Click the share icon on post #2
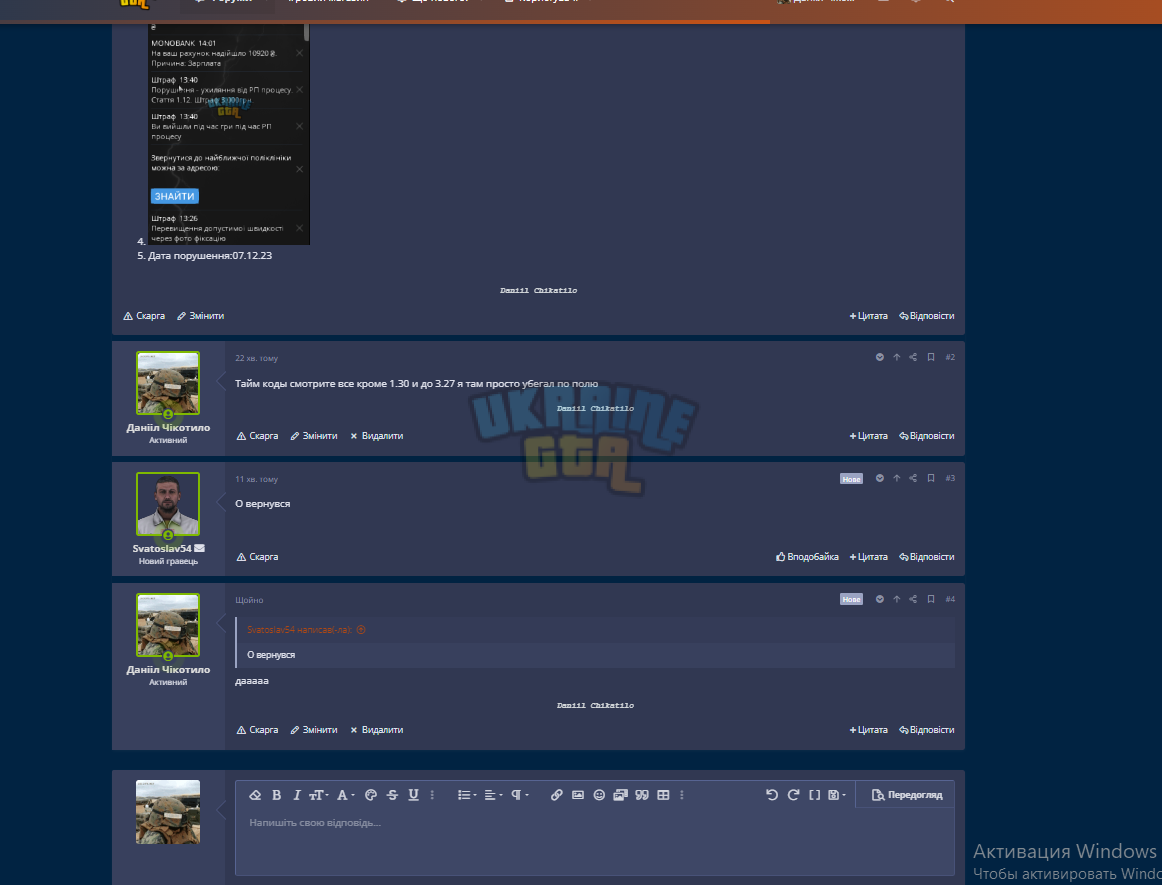Viewport: 1162px width, 885px height. coord(913,357)
